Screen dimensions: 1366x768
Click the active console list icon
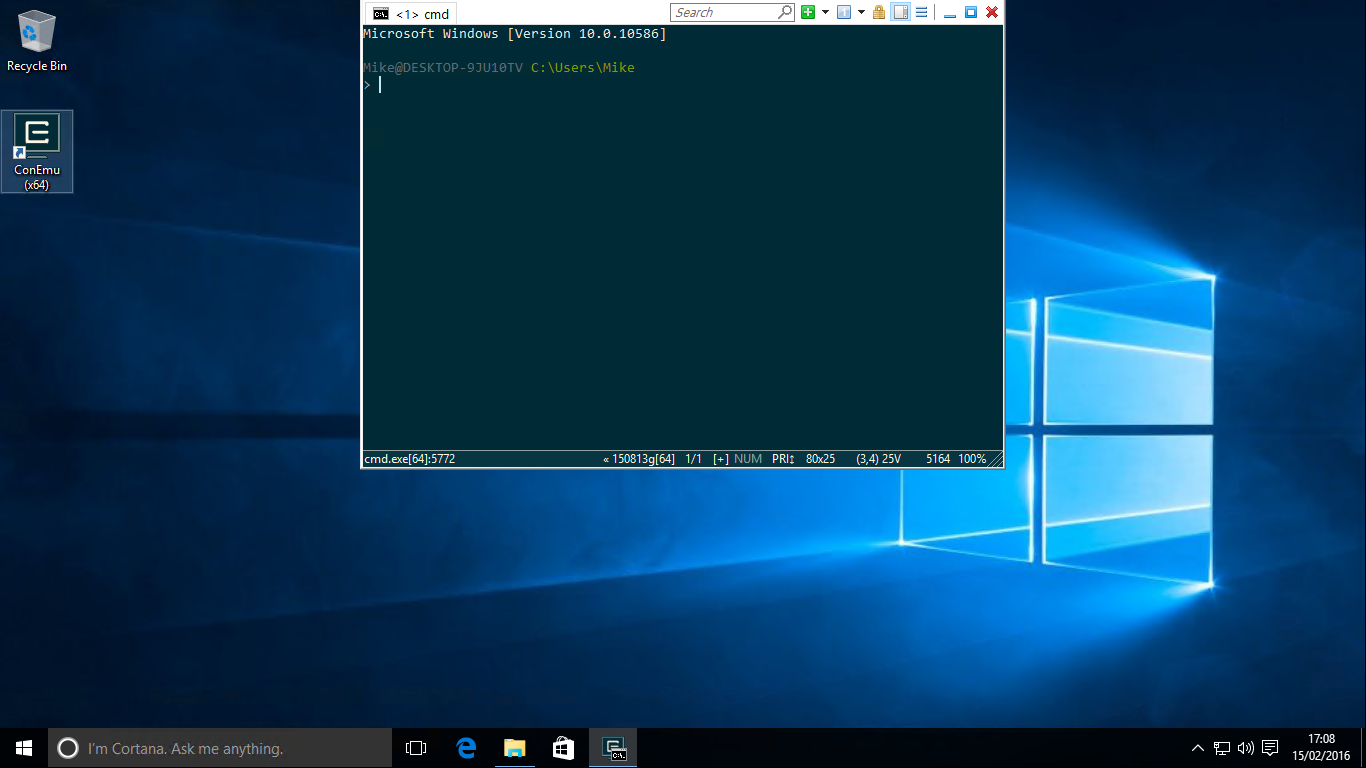(x=844, y=12)
